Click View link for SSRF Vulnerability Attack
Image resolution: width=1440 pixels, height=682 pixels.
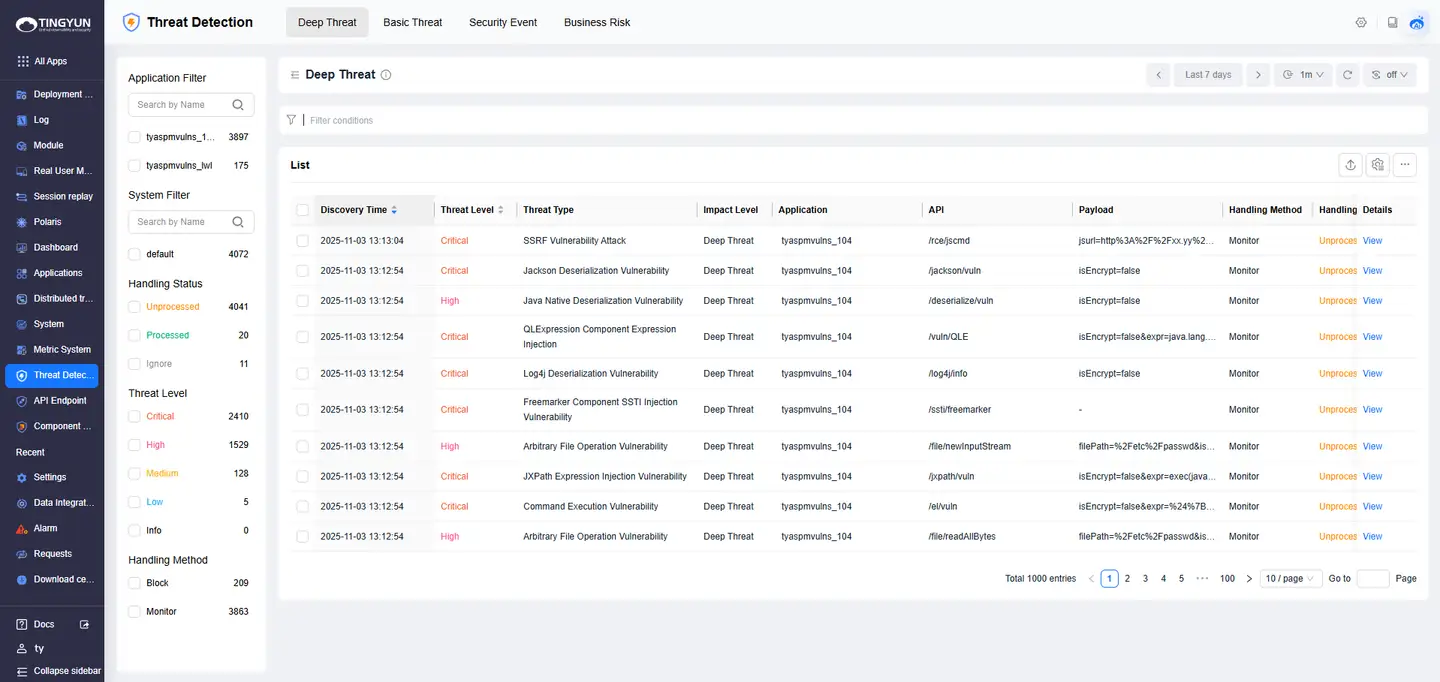(x=1372, y=241)
